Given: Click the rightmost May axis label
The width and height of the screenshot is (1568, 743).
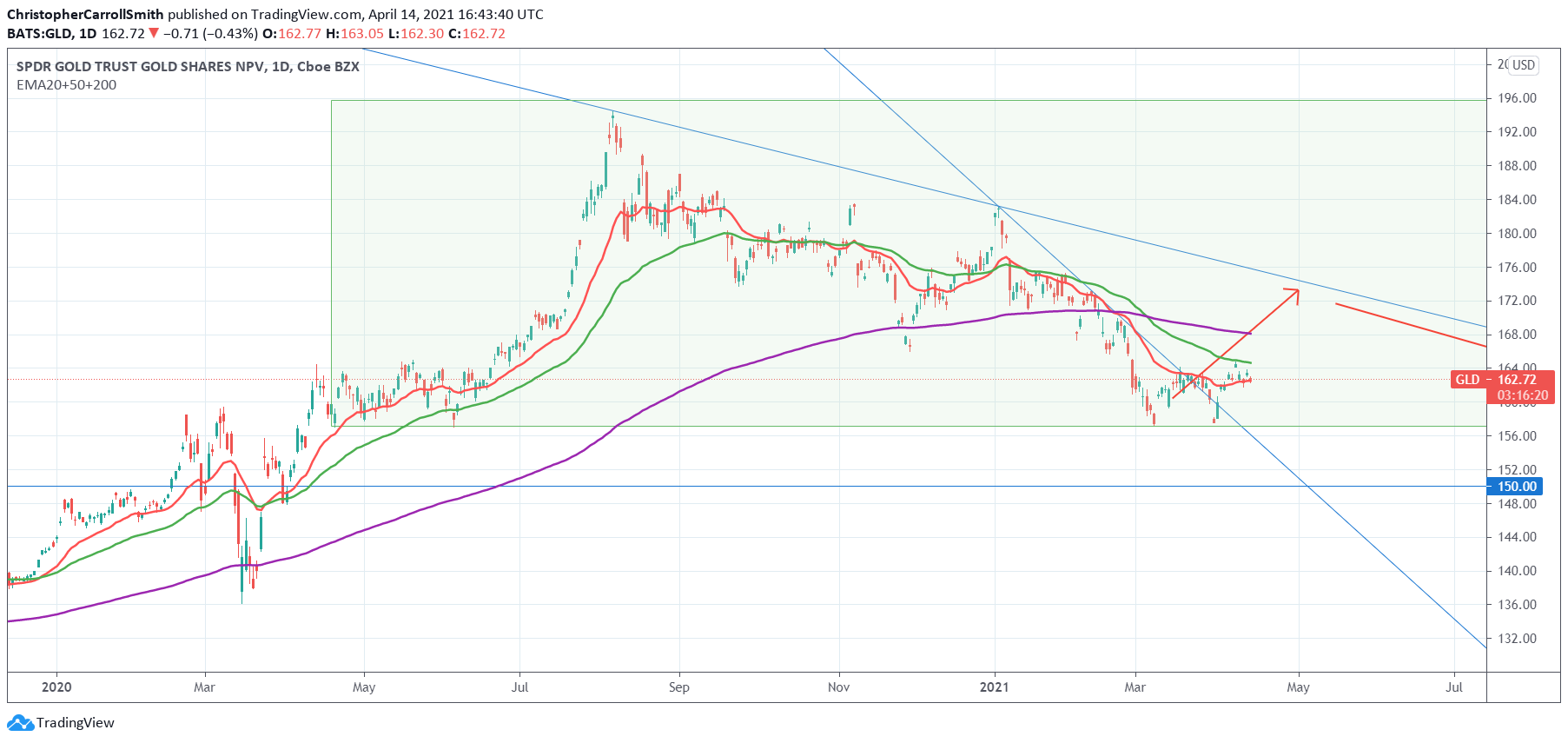Looking at the screenshot, I should click(x=1298, y=687).
